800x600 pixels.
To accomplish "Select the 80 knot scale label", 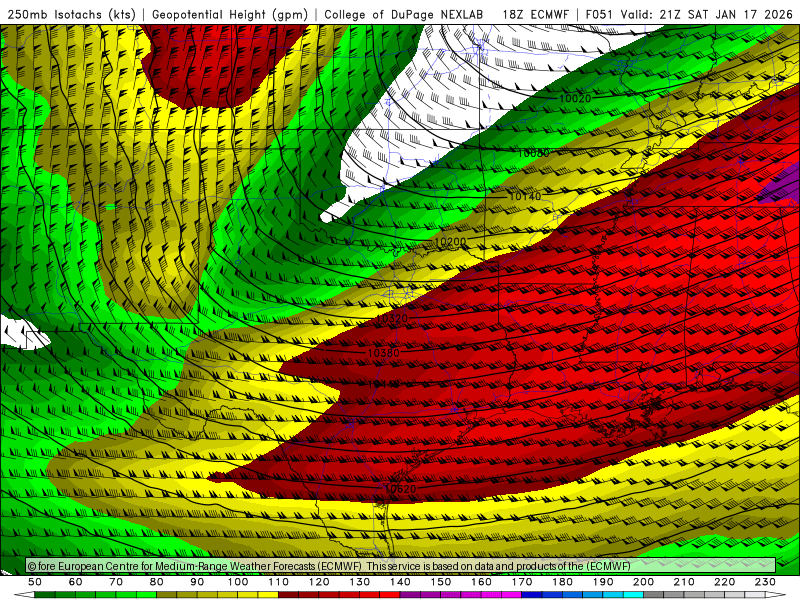I will 156,582.
